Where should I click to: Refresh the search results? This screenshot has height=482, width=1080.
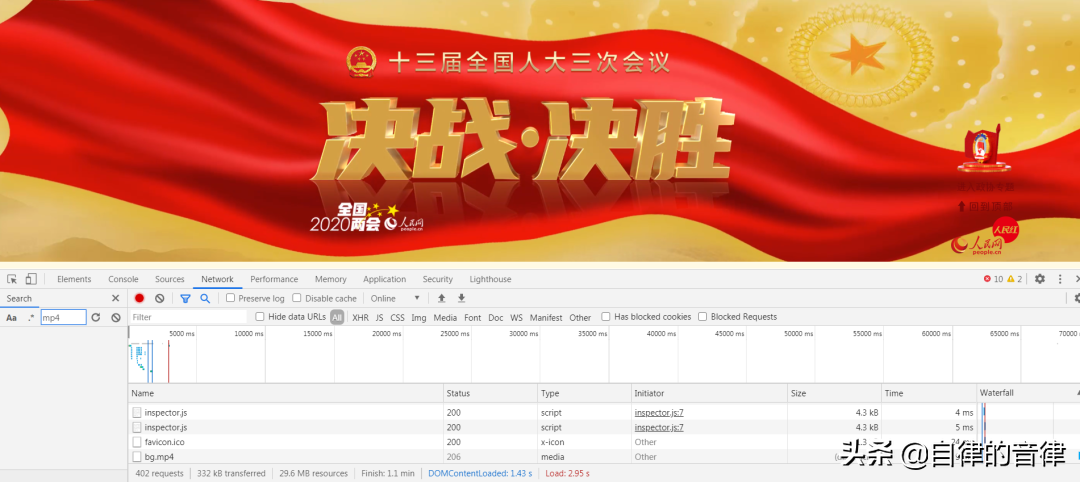(96, 317)
